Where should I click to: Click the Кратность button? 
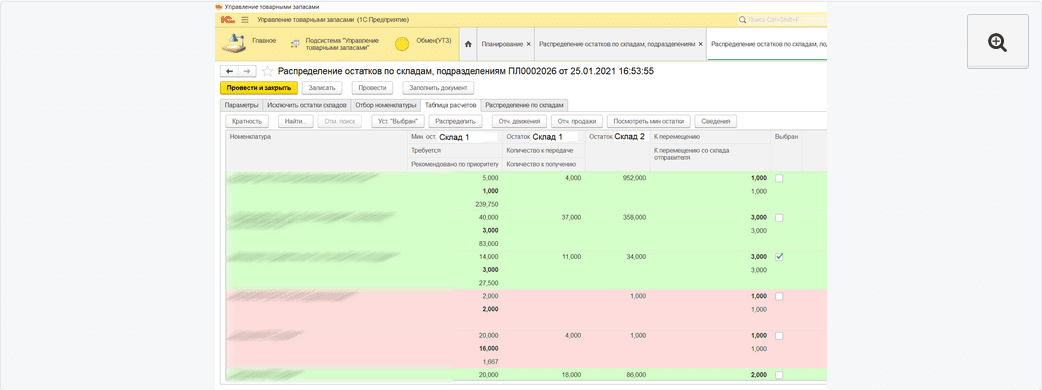pos(247,122)
